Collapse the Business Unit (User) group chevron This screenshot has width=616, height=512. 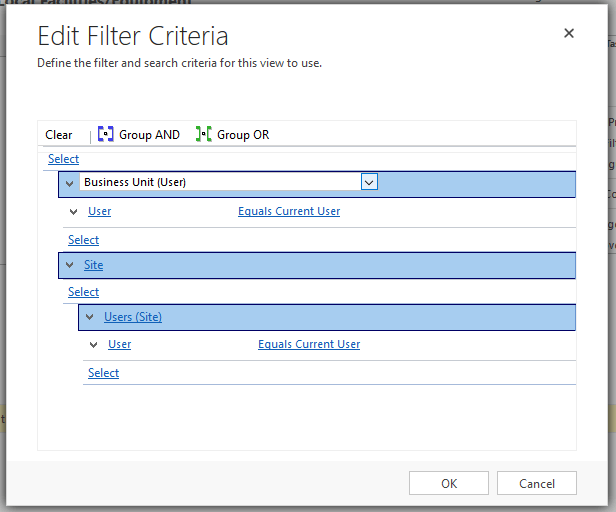tap(68, 183)
